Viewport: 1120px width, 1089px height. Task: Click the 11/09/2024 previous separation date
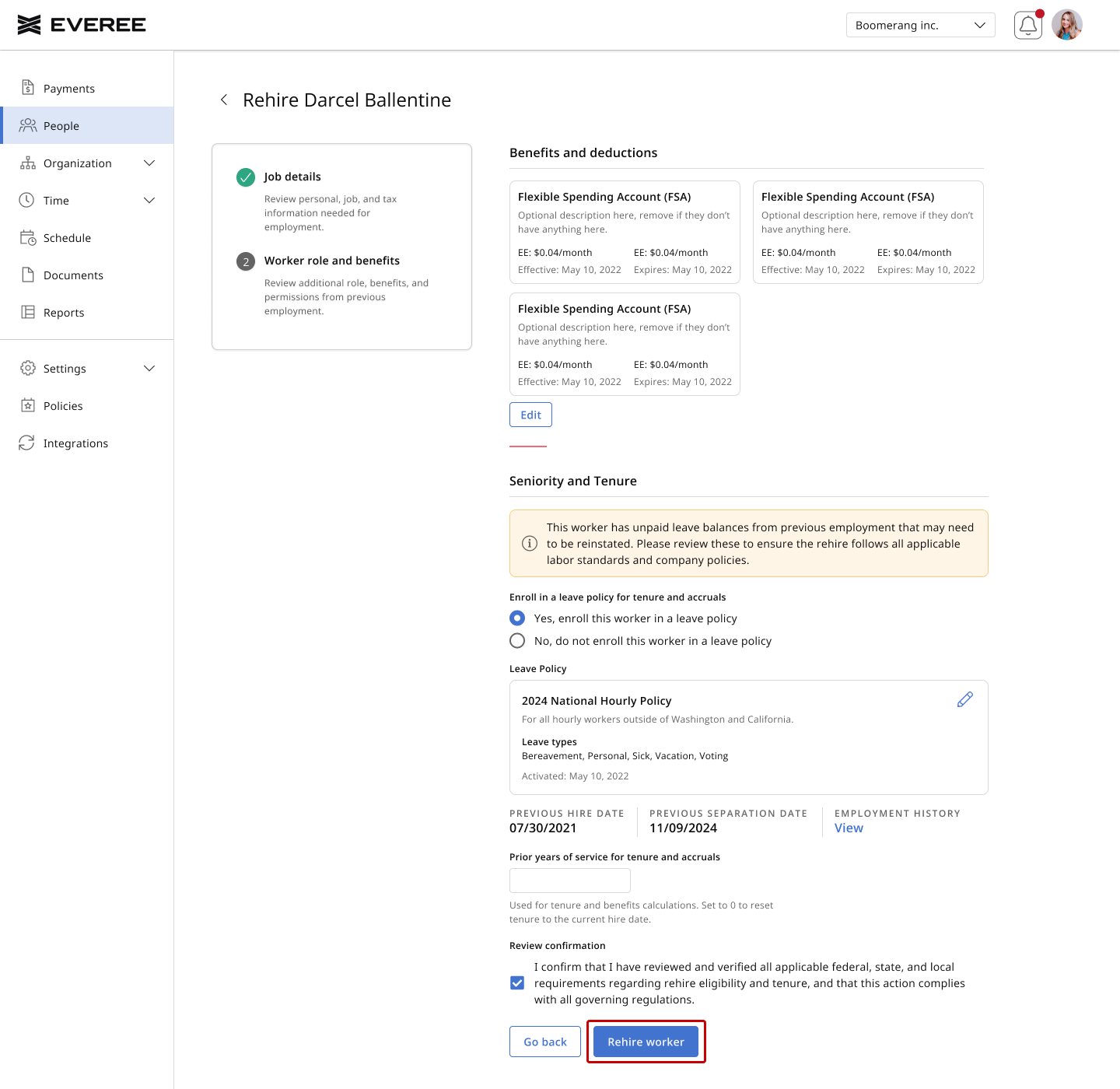(x=683, y=828)
